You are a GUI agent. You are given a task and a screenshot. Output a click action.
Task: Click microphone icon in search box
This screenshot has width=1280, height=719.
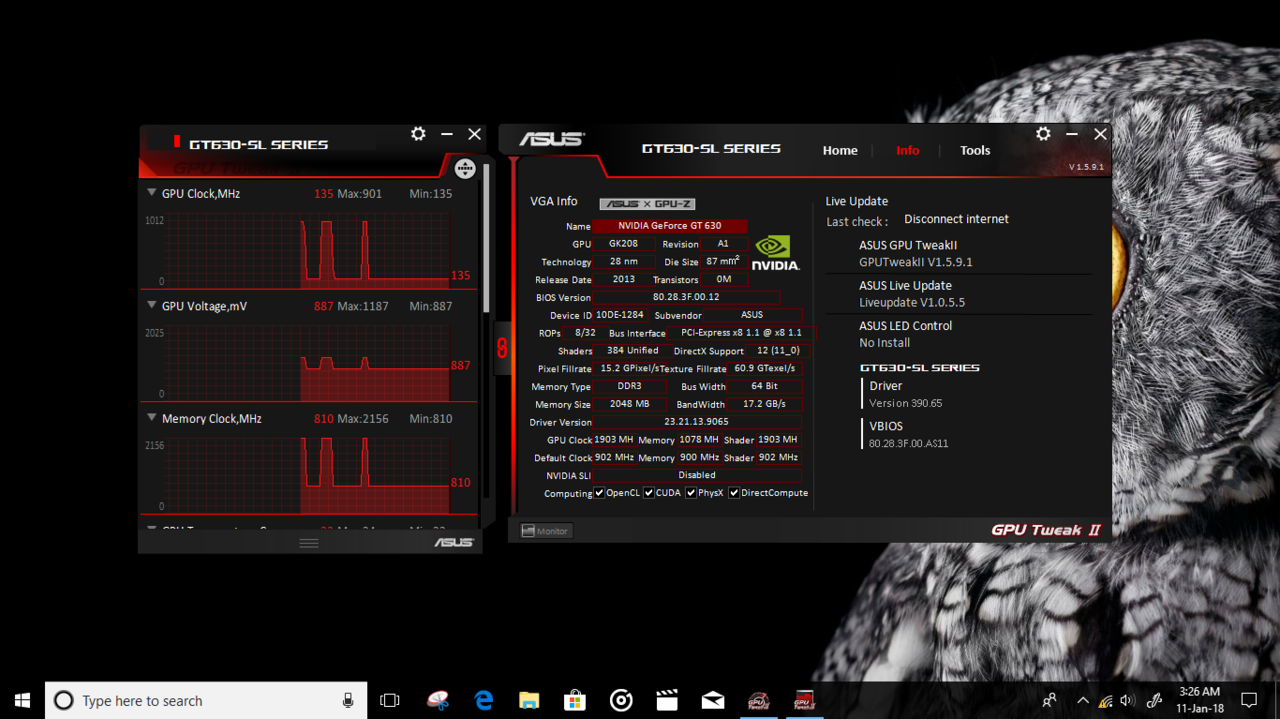[x=348, y=700]
